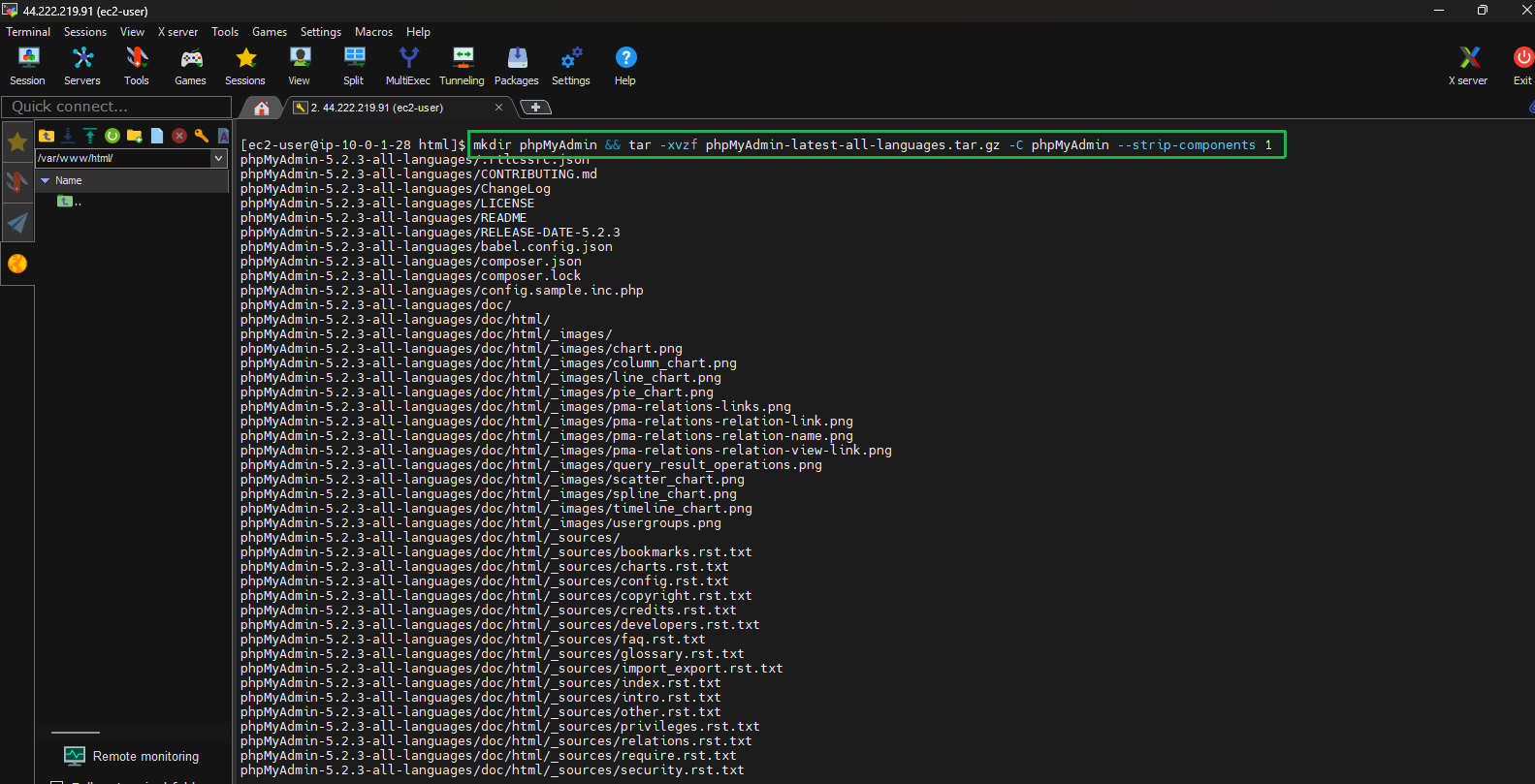Image resolution: width=1535 pixels, height=784 pixels.
Task: Open the X server menu
Action: [x=178, y=32]
